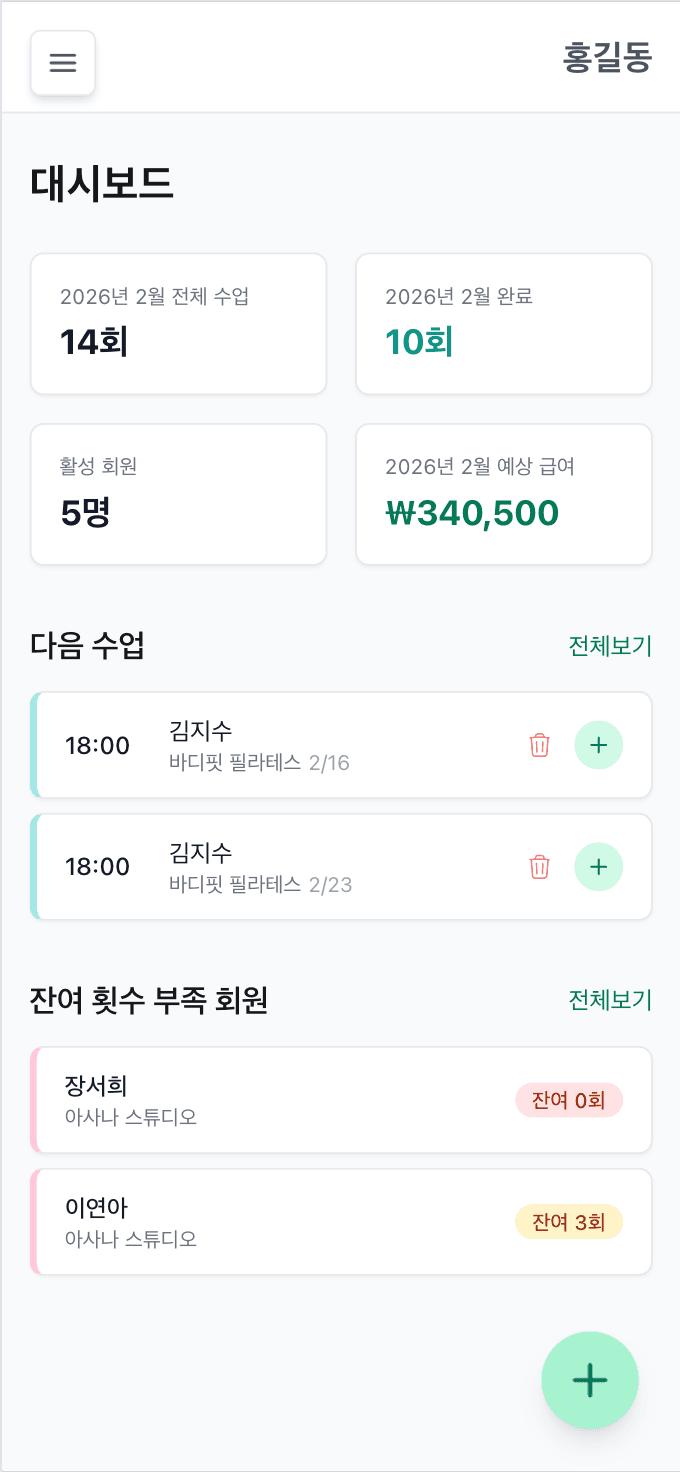Mark the 2/23 김지수 class as completed

click(599, 867)
